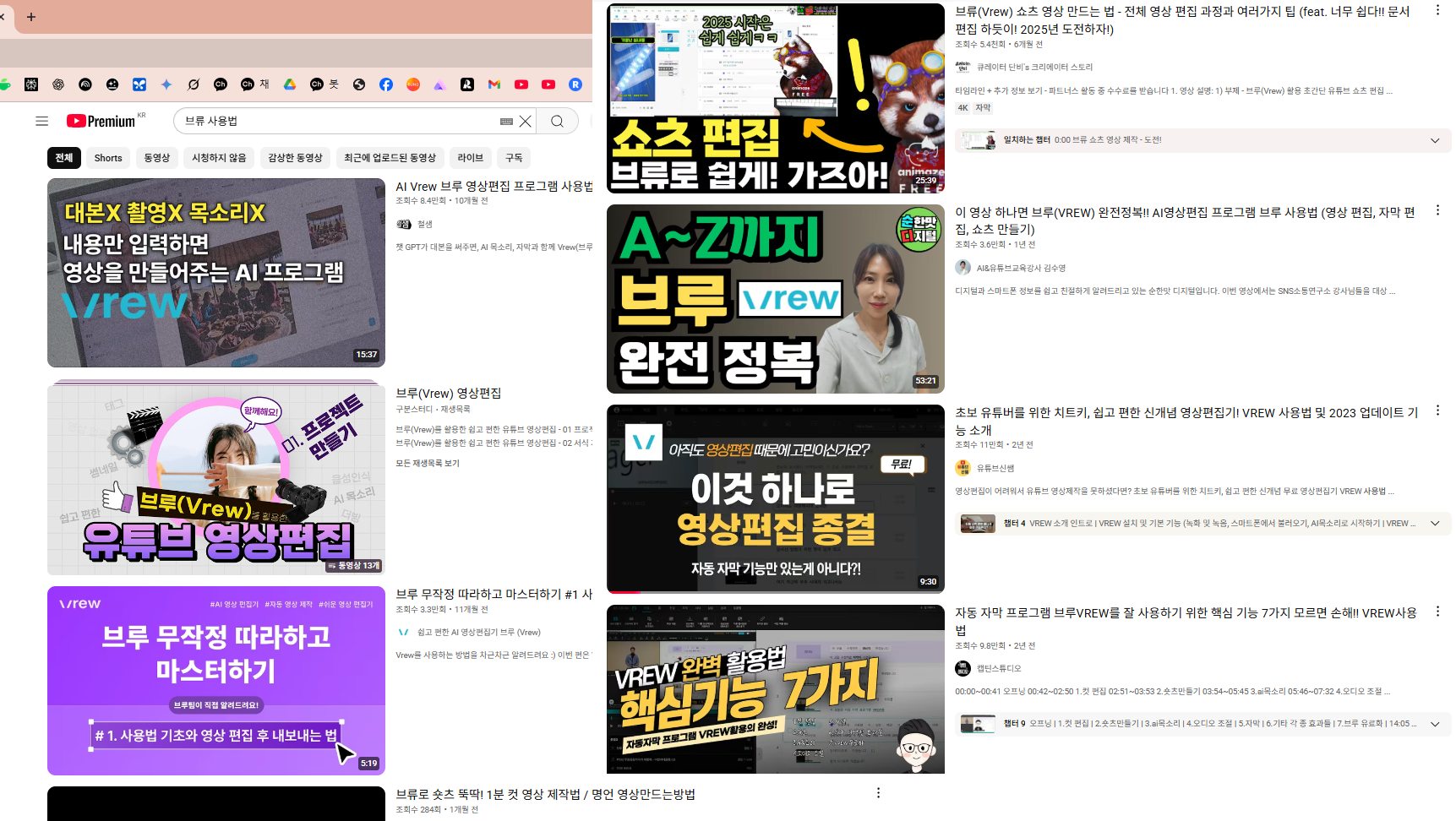The image size is (1456, 821).
Task: Open title 브루로 숏츠 뚝딱! 1분 컷 영상
Action: [x=545, y=795]
